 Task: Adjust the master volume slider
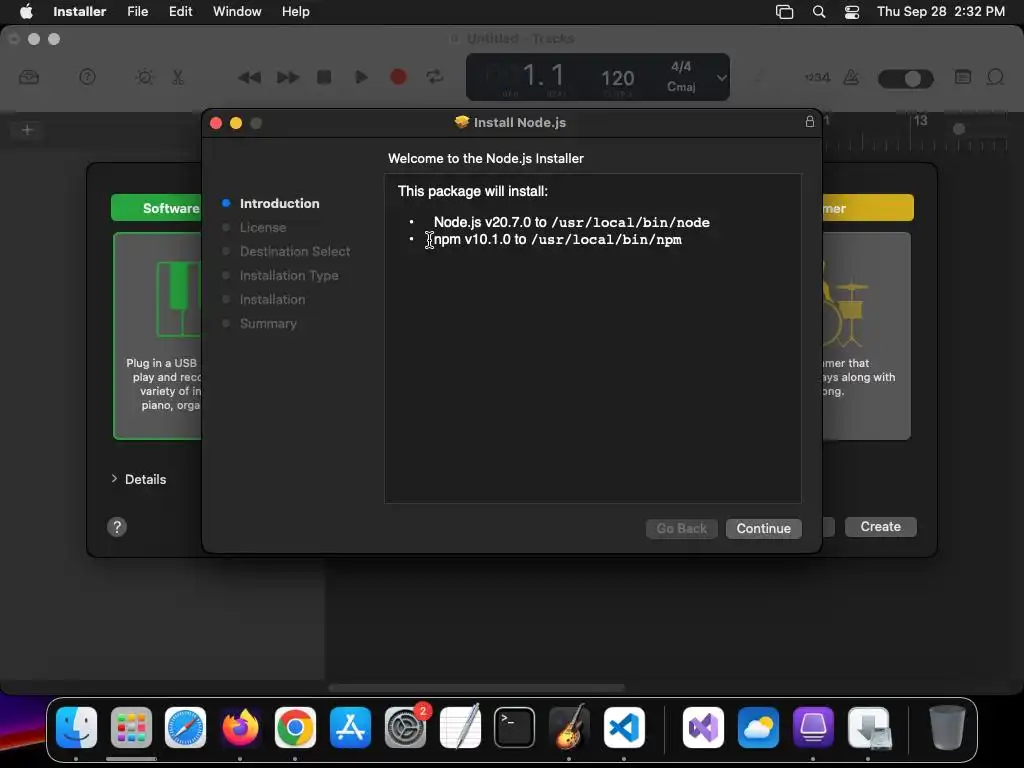(x=906, y=79)
